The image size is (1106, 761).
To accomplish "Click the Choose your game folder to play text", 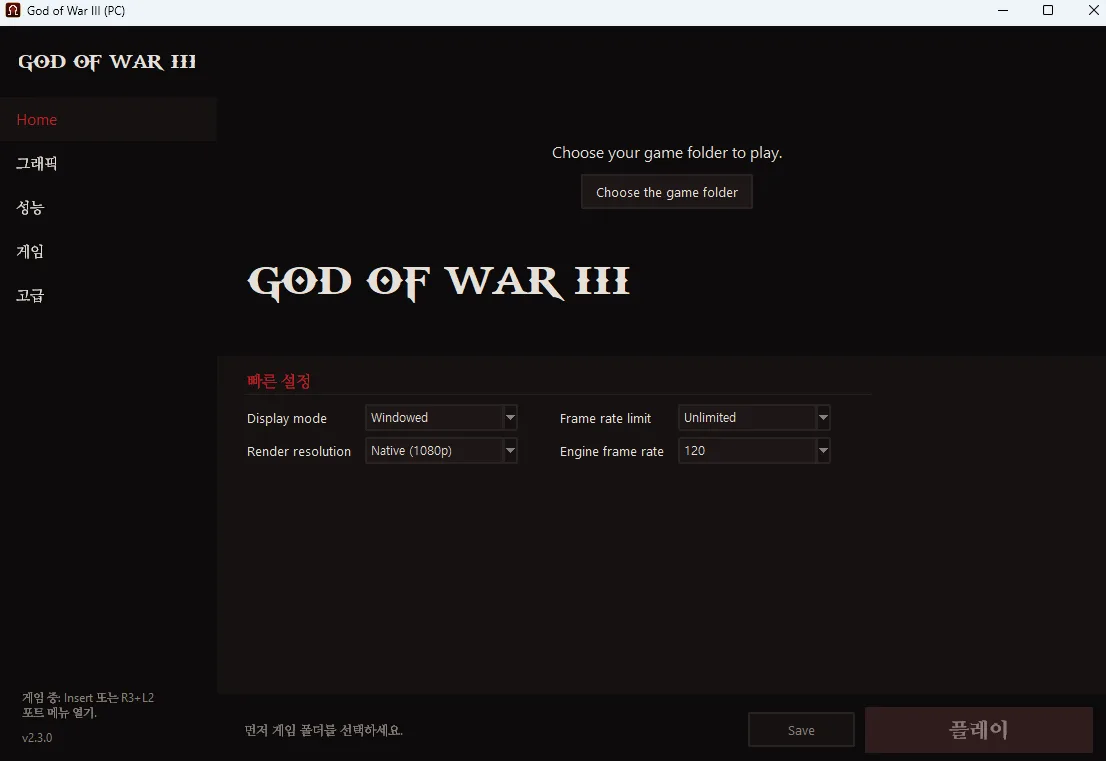I will (667, 153).
